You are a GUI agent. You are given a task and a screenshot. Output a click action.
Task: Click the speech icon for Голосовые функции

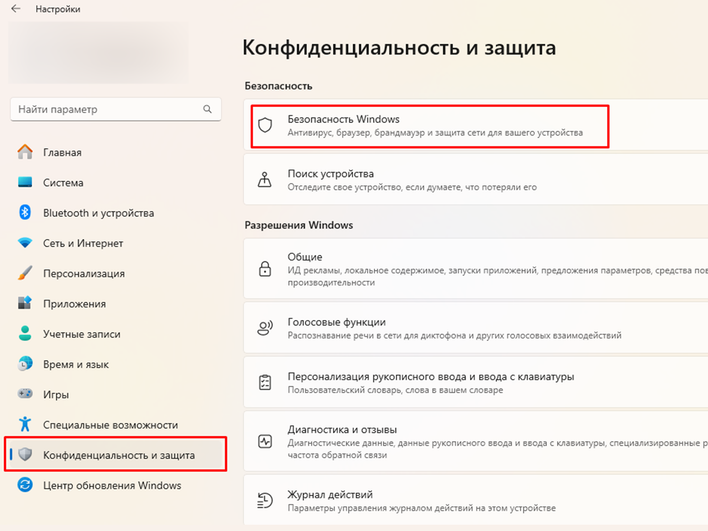(265, 328)
